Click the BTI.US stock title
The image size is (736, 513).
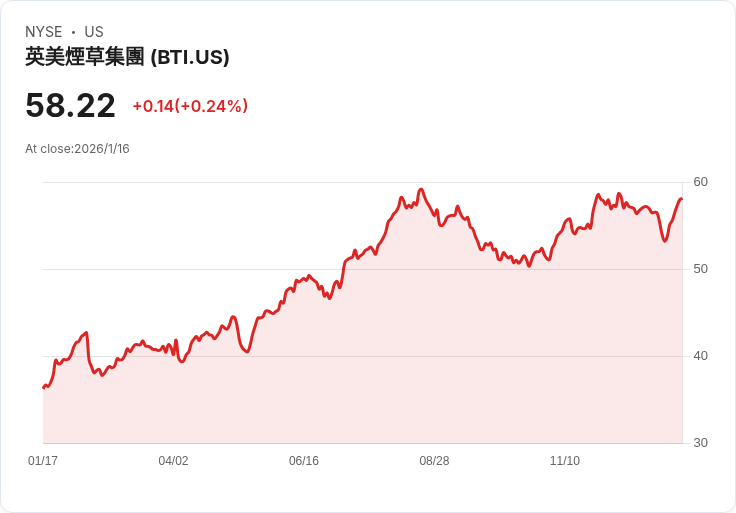coord(127,57)
